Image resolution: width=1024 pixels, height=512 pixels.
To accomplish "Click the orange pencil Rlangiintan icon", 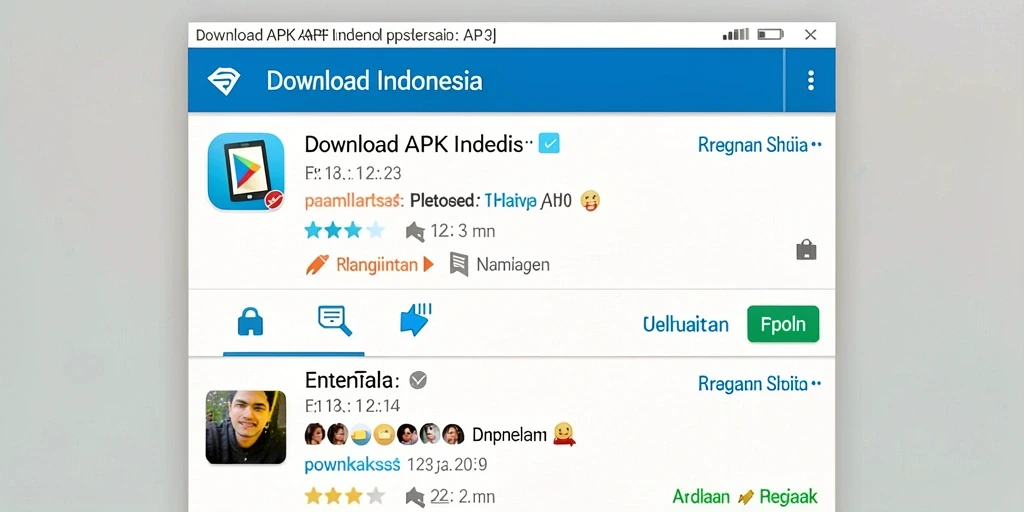I will coord(317,264).
